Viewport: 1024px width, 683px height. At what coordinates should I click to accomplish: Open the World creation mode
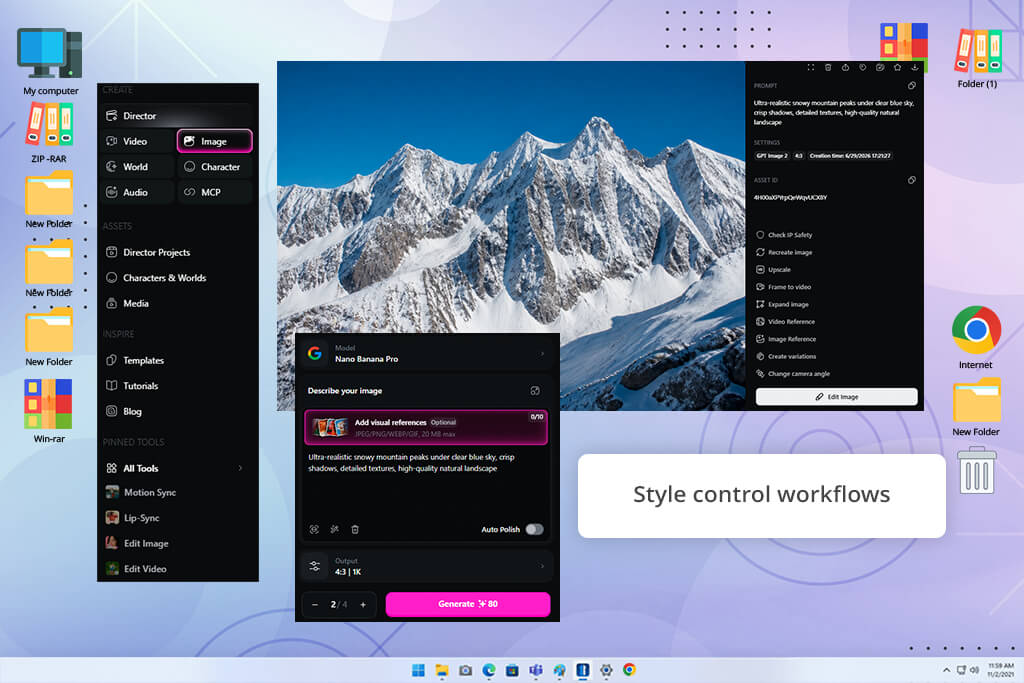tap(137, 167)
